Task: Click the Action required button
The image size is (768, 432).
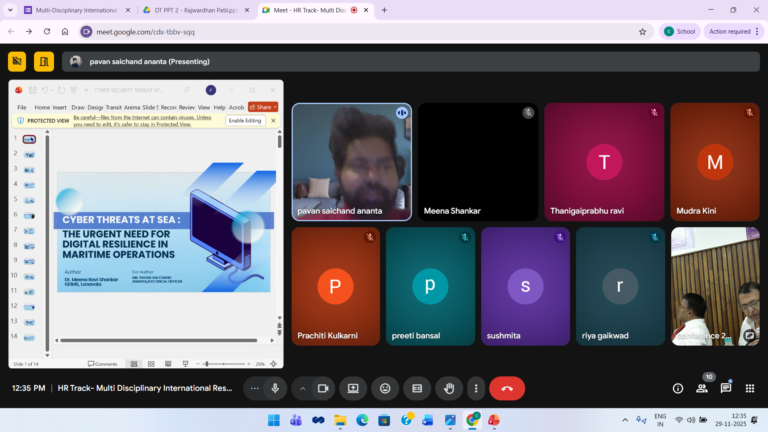Action: pyautogui.click(x=729, y=31)
